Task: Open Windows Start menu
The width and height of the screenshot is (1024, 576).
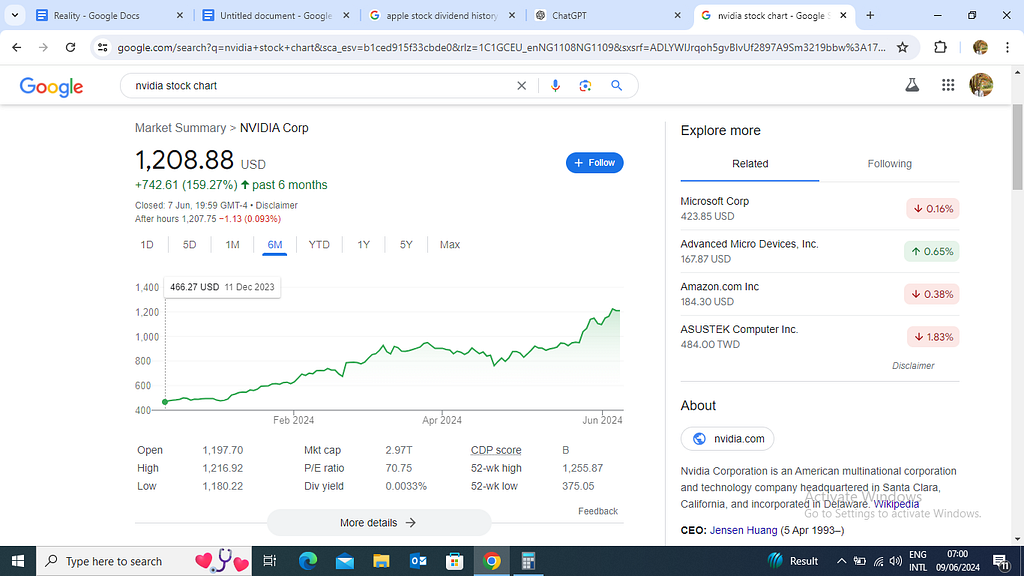Action: tap(18, 561)
